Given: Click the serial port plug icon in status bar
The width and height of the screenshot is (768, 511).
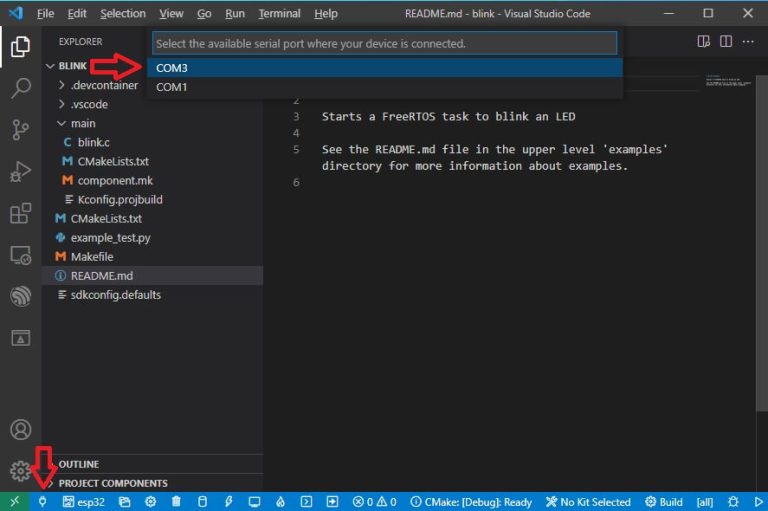Looking at the screenshot, I should 43,501.
